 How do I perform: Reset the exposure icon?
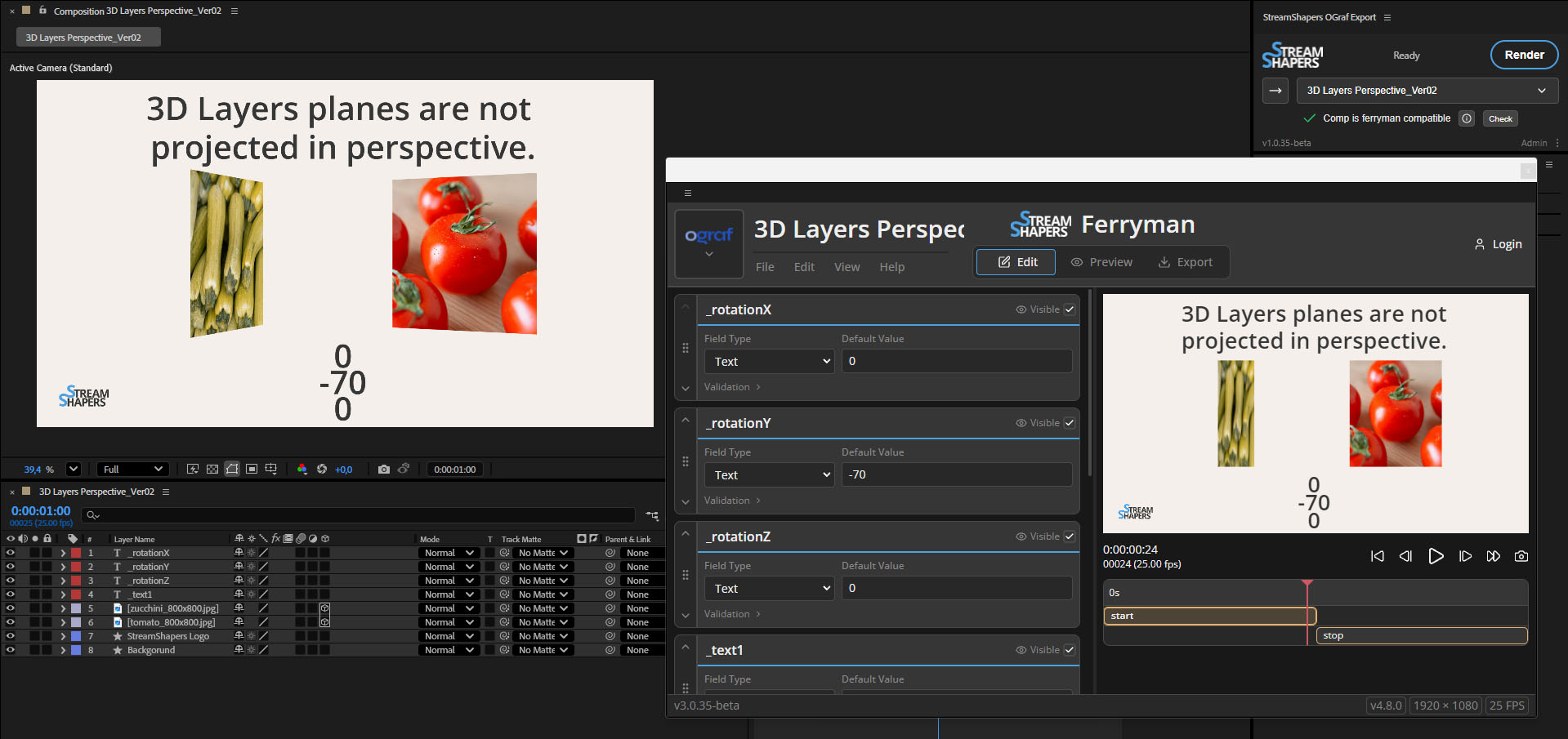pyautogui.click(x=322, y=469)
